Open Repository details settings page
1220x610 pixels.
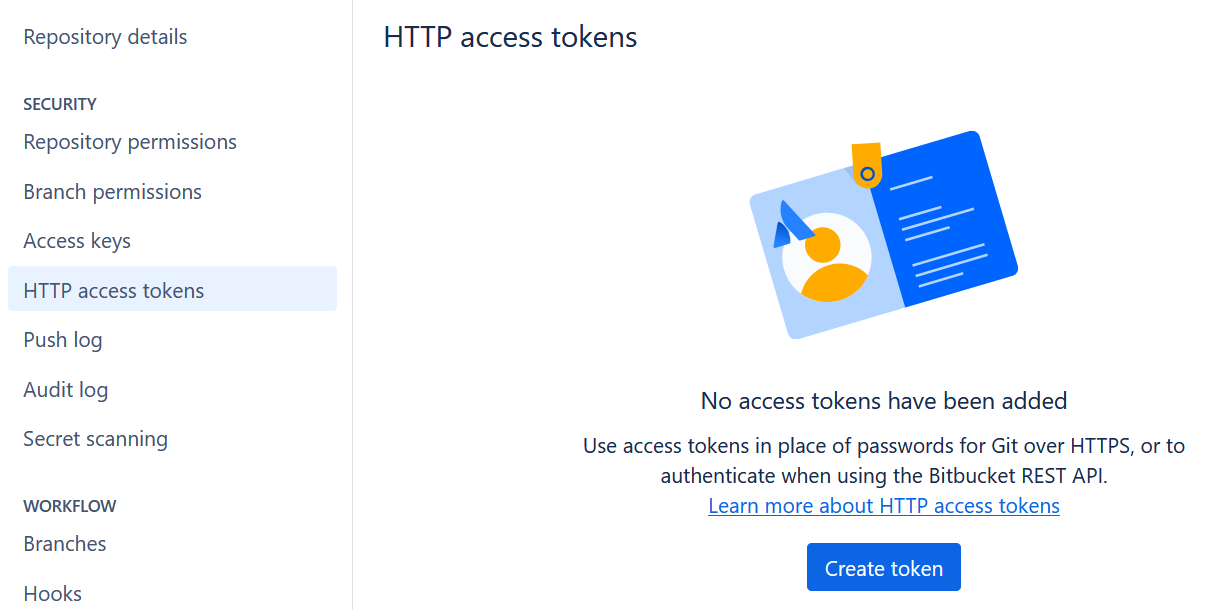pos(105,37)
